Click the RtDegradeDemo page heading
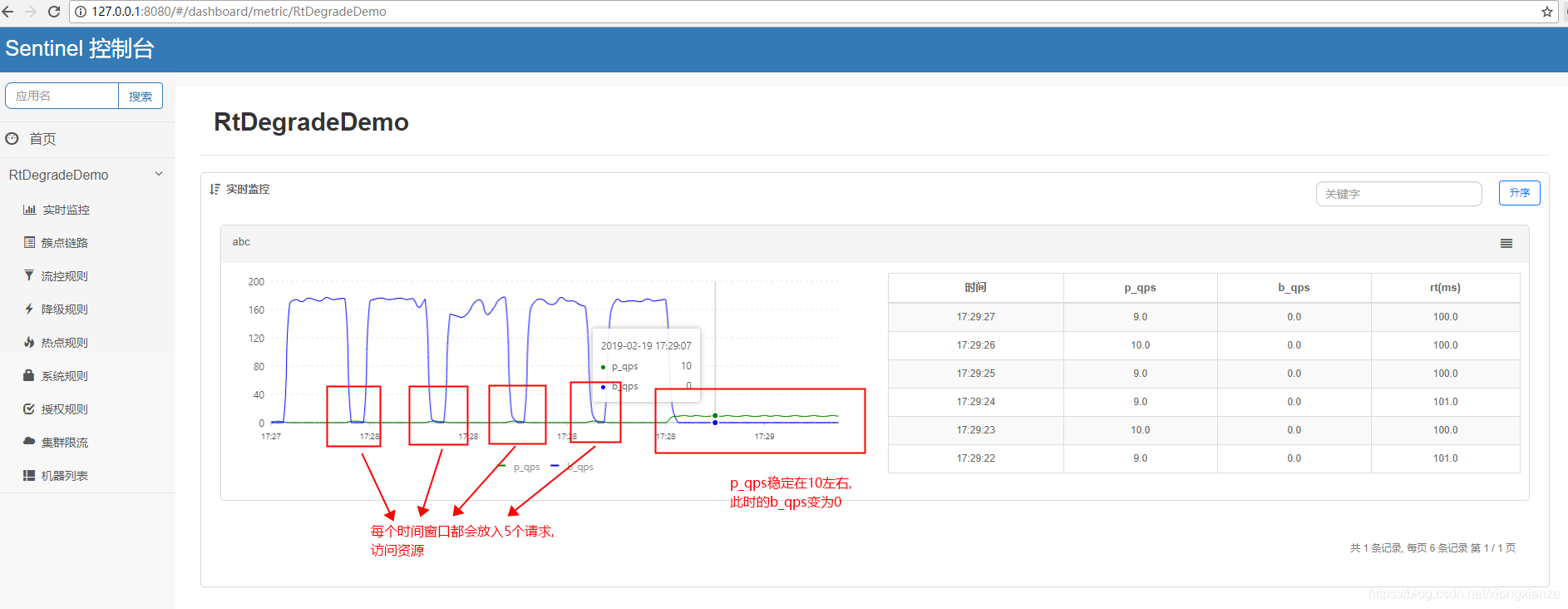This screenshot has height=609, width=1568. pyautogui.click(x=311, y=122)
